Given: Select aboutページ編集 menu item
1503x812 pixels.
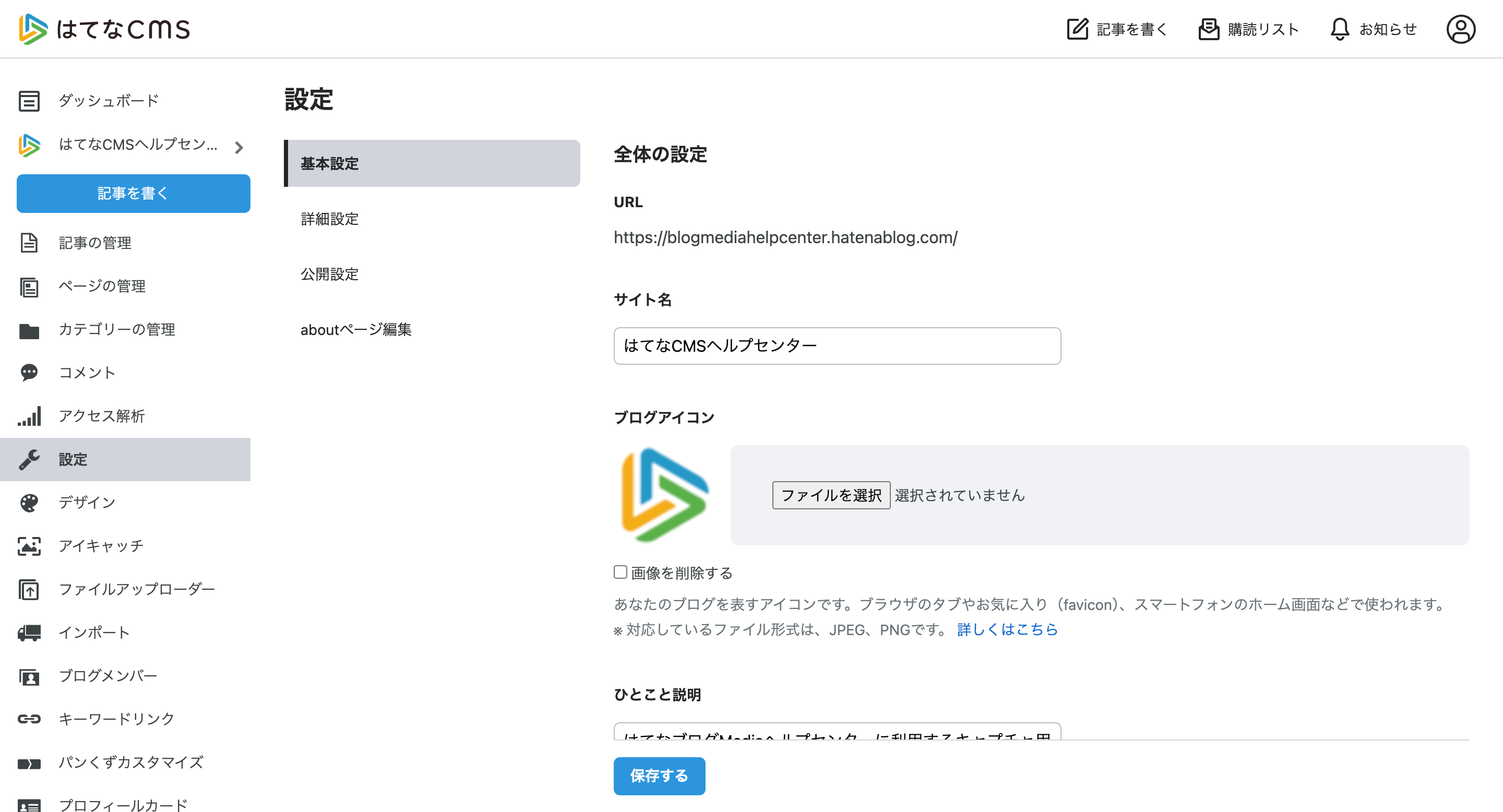Looking at the screenshot, I should 356,330.
